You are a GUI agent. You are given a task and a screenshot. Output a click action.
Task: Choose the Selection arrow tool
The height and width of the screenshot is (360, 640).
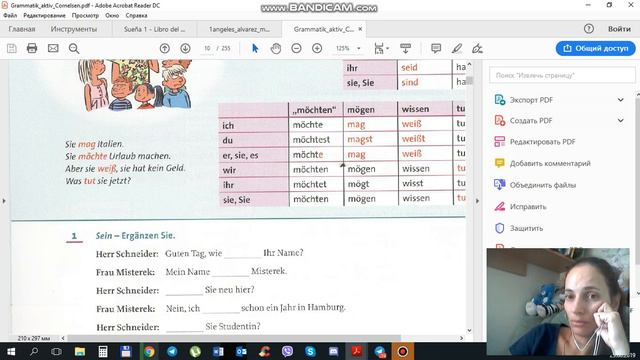255,49
